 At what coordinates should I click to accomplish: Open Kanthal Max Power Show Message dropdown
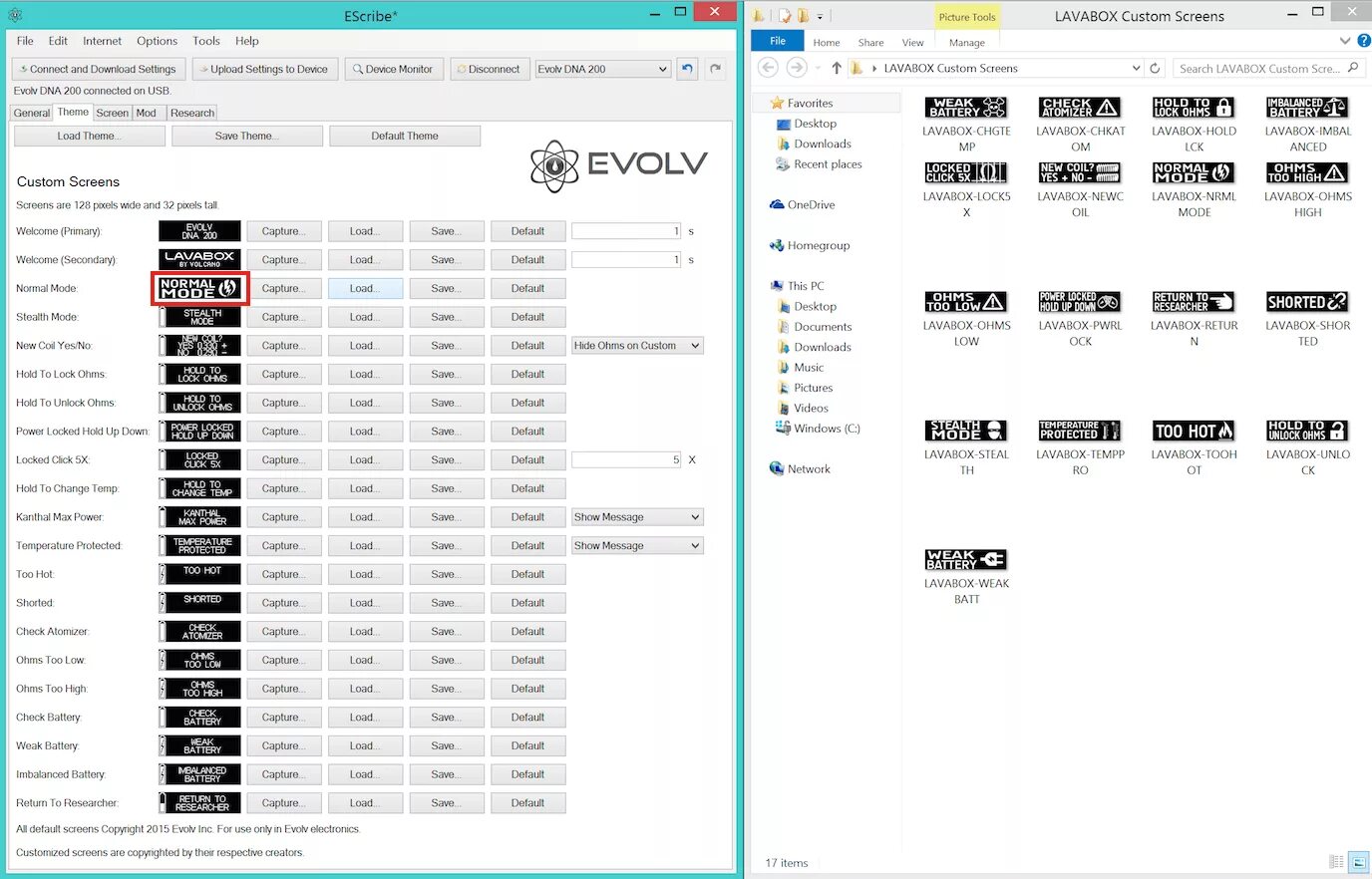click(x=637, y=517)
